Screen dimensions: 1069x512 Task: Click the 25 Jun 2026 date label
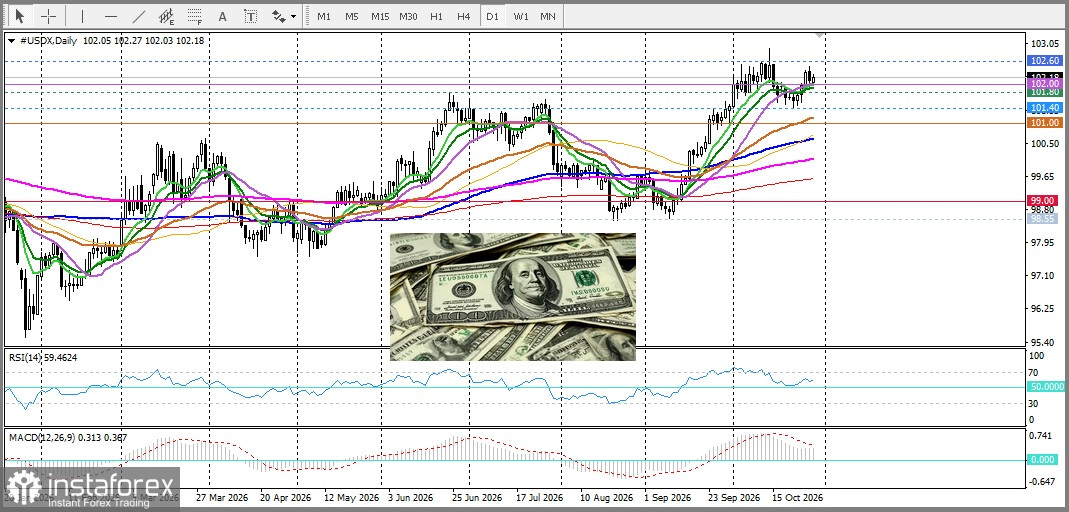pyautogui.click(x=477, y=497)
